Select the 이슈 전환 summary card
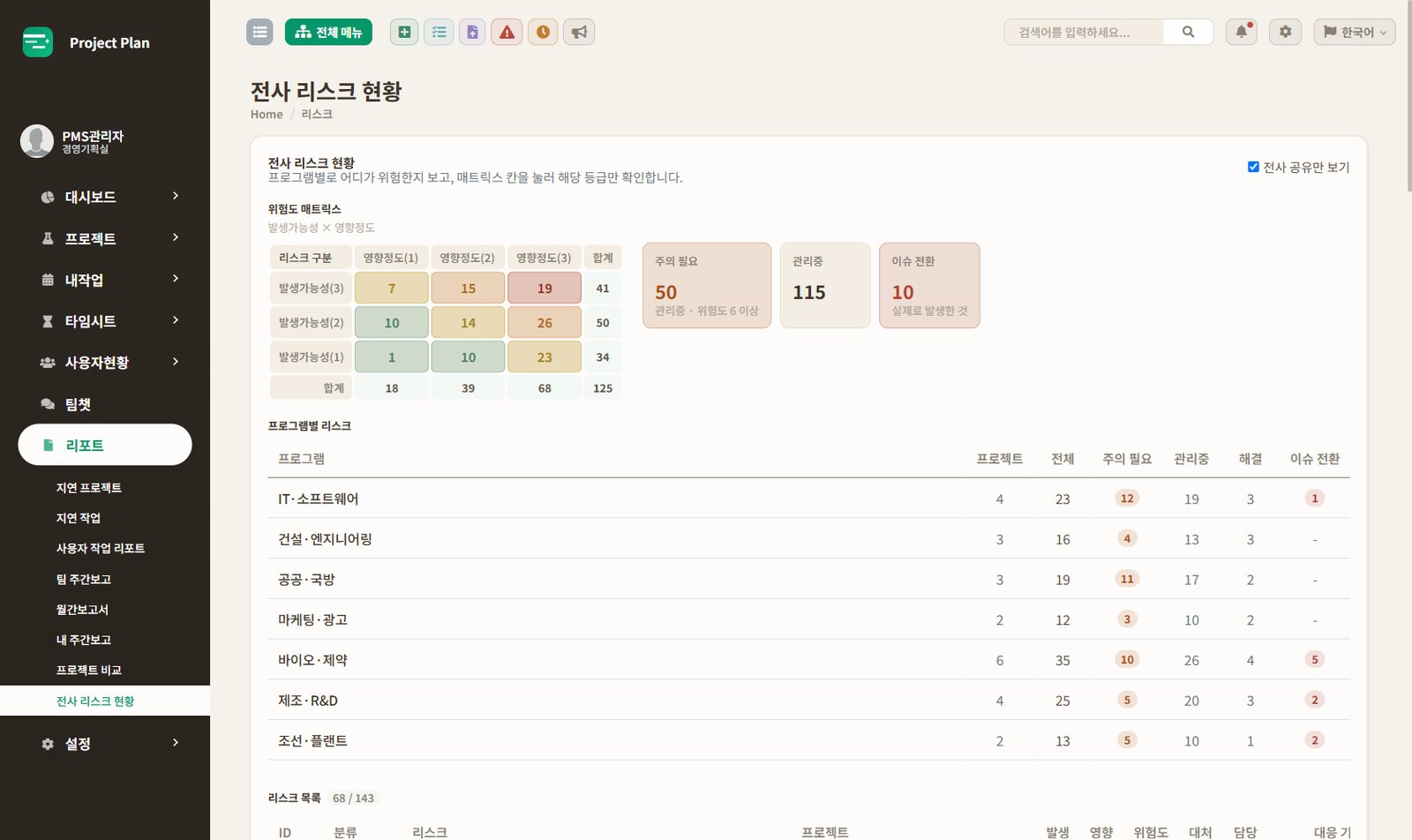1412x840 pixels. click(x=929, y=285)
